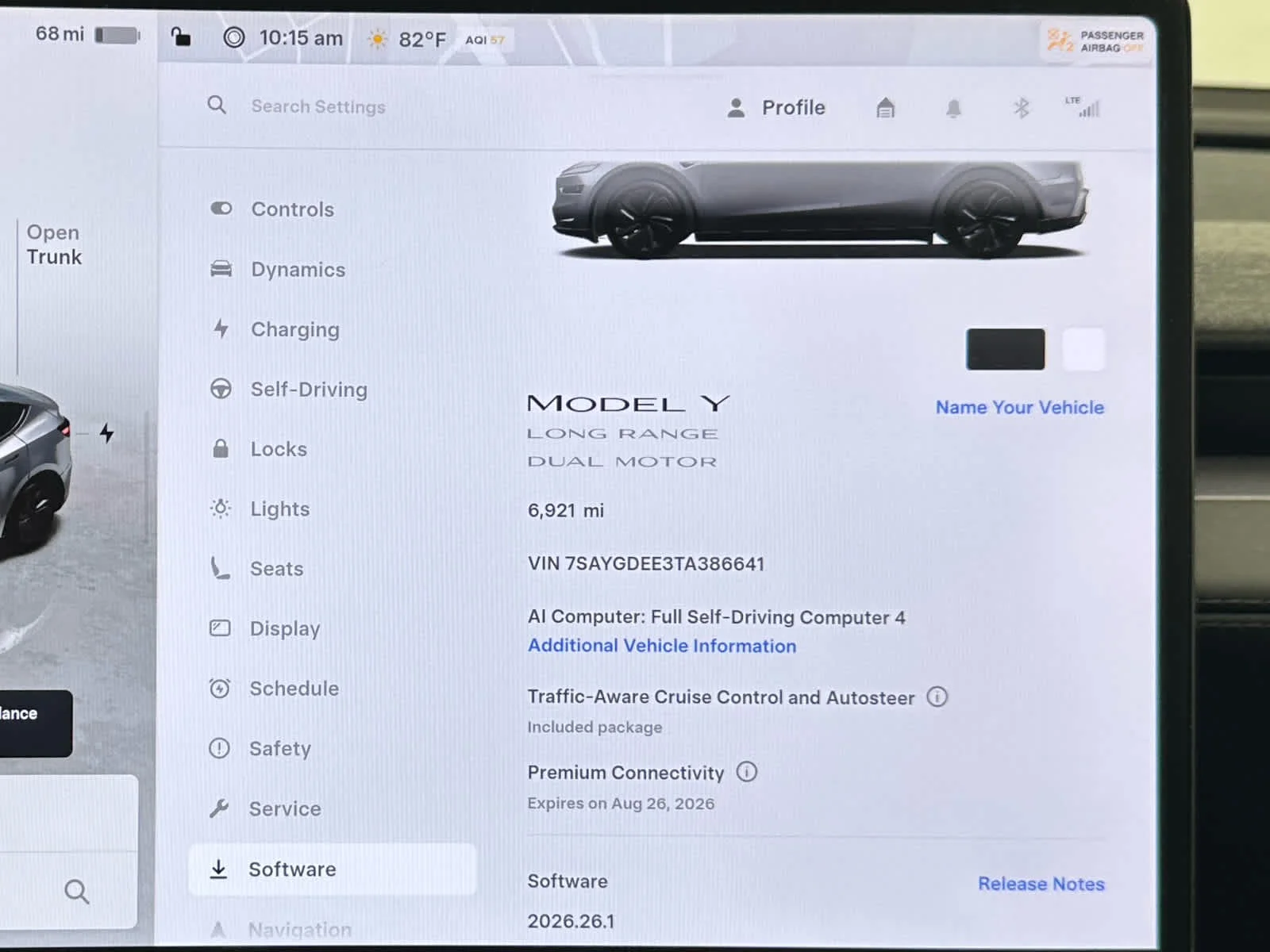Tap the Model Y badge text
Screen dimensions: 1270x952
click(x=628, y=404)
